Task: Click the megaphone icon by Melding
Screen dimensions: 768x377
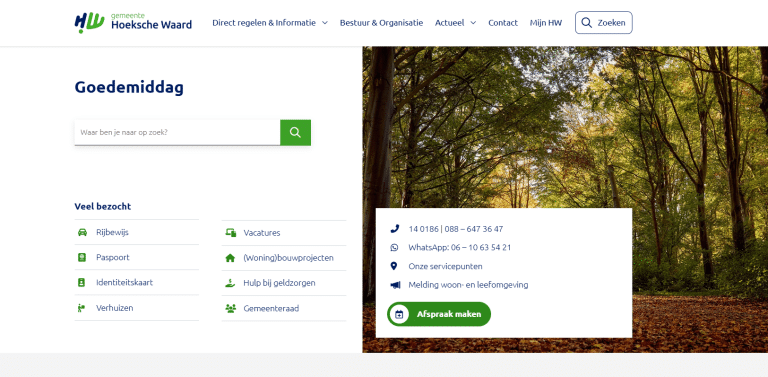Action: click(x=395, y=285)
